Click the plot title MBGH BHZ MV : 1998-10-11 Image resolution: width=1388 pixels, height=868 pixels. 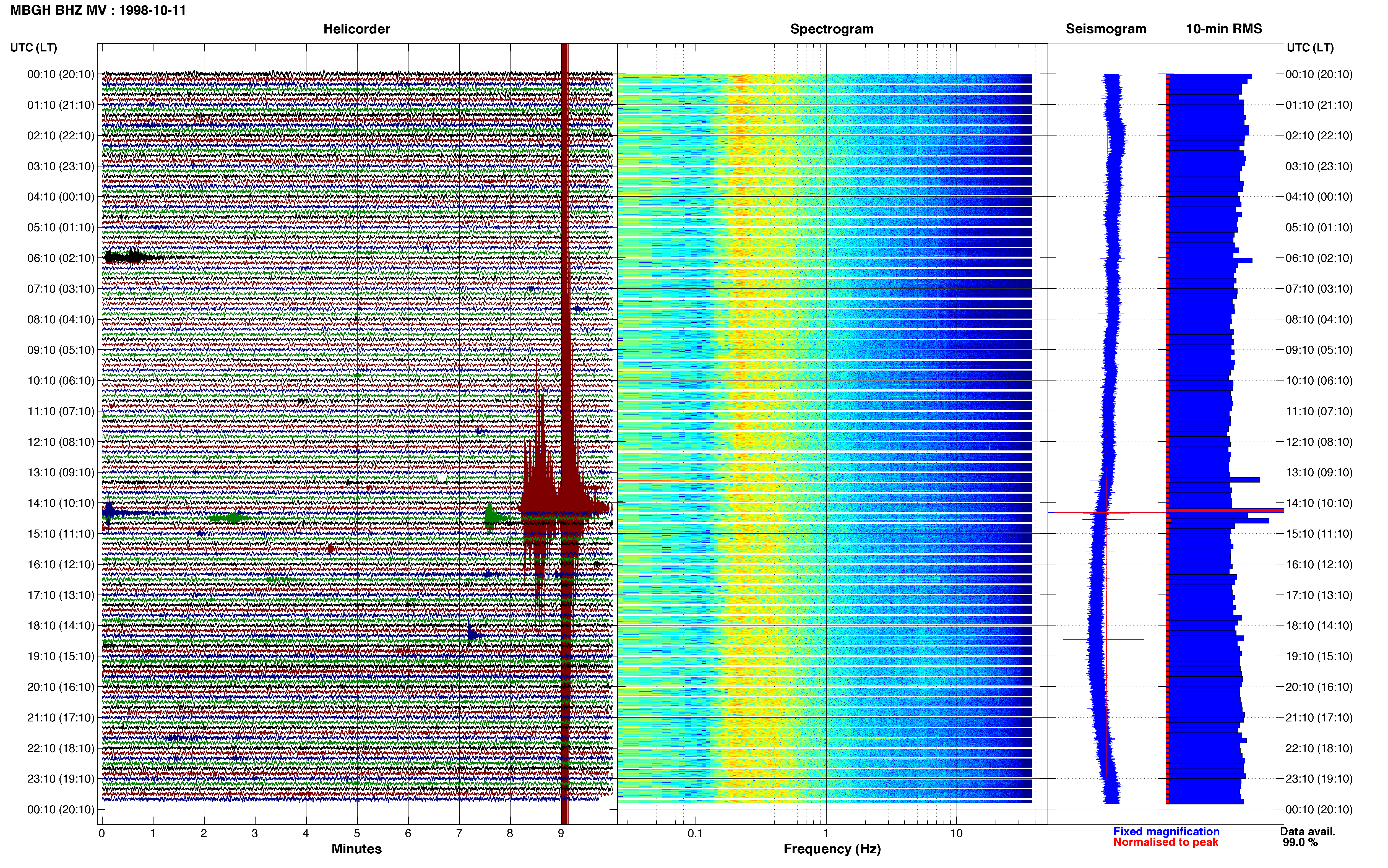[98, 10]
